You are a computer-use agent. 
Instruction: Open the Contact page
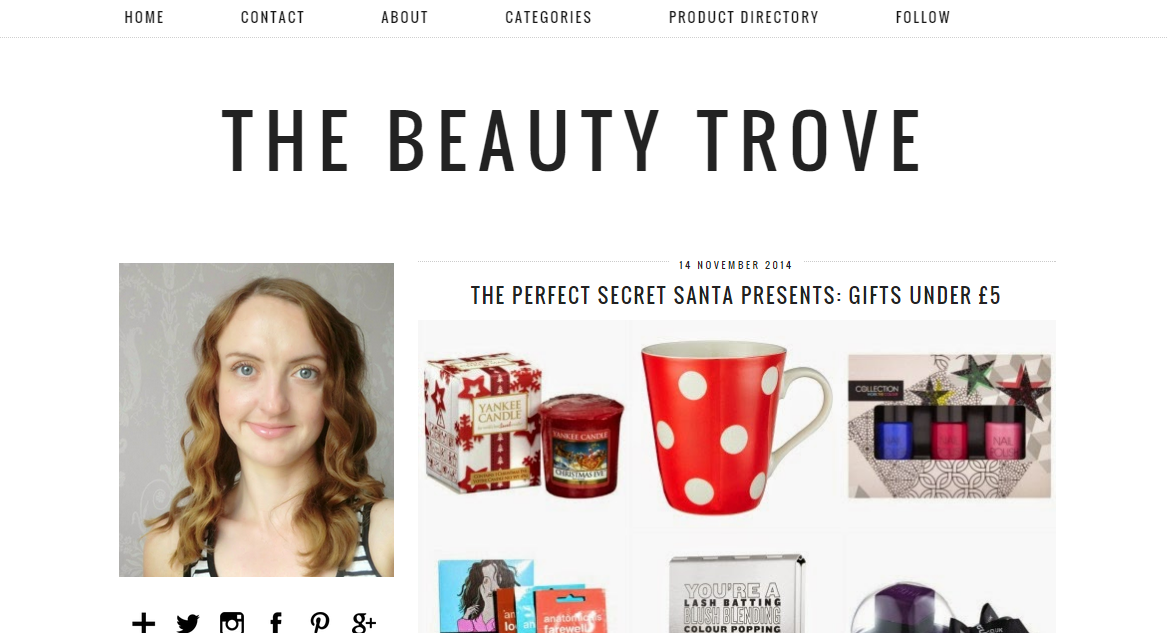273,17
